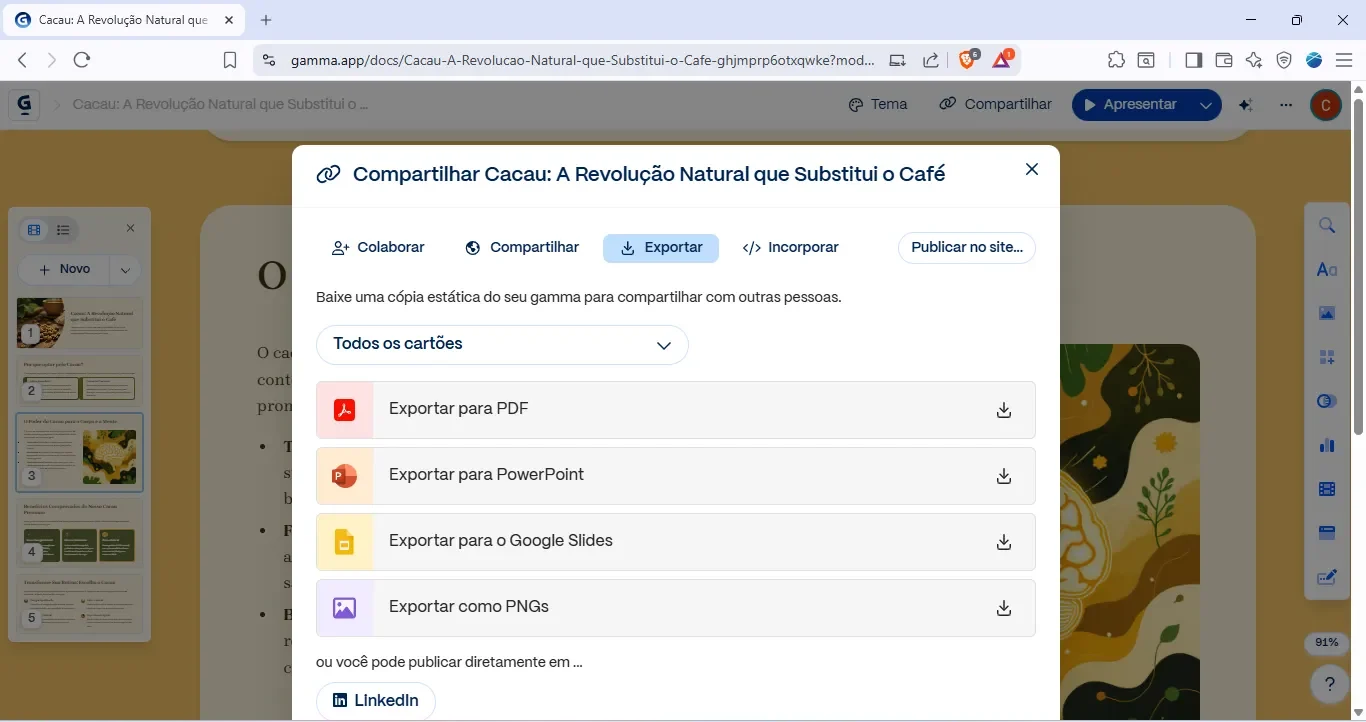Add new card with Novo
This screenshot has height=722, width=1366.
coord(64,269)
